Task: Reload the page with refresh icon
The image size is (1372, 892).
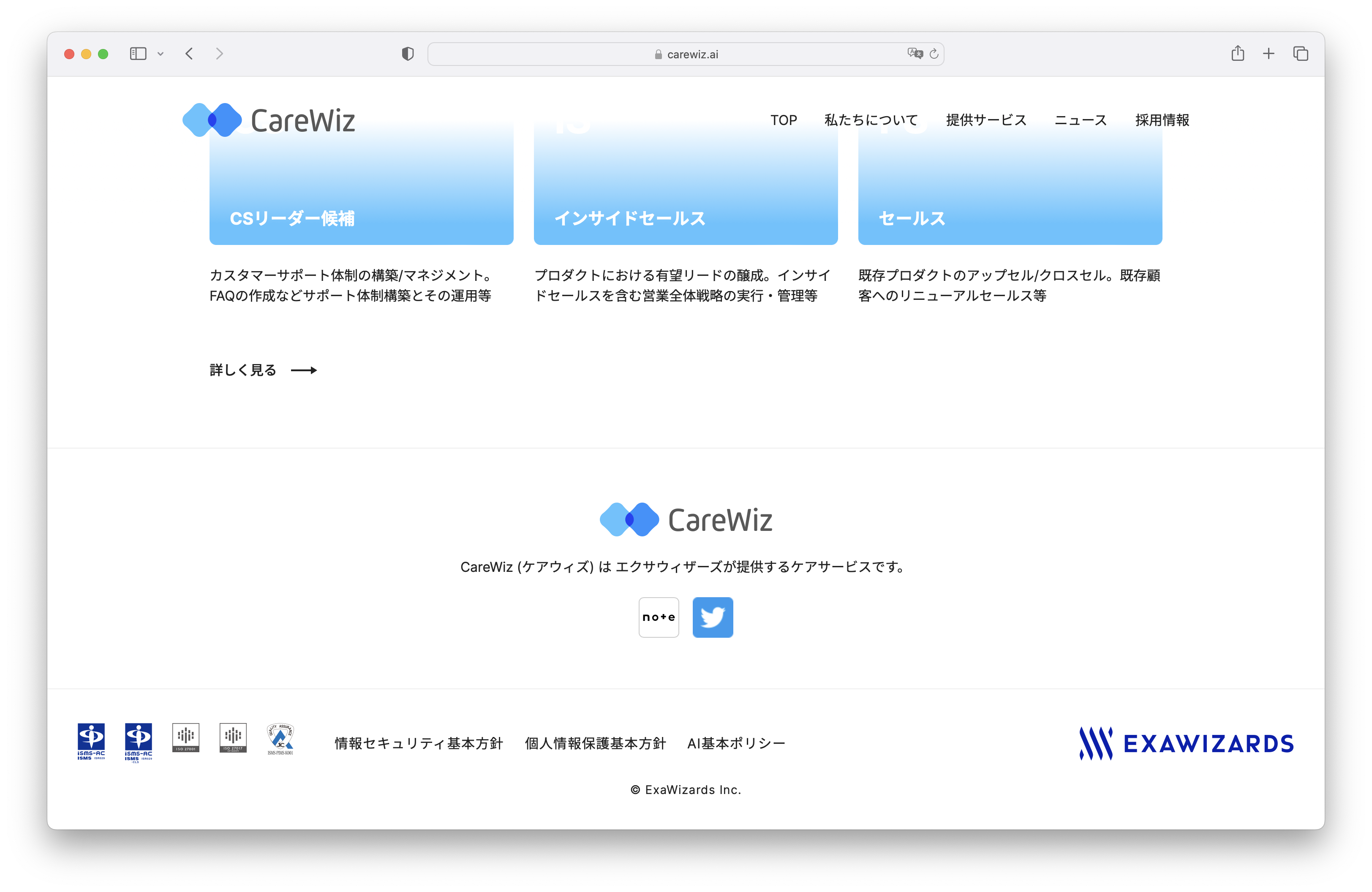Action: point(934,54)
